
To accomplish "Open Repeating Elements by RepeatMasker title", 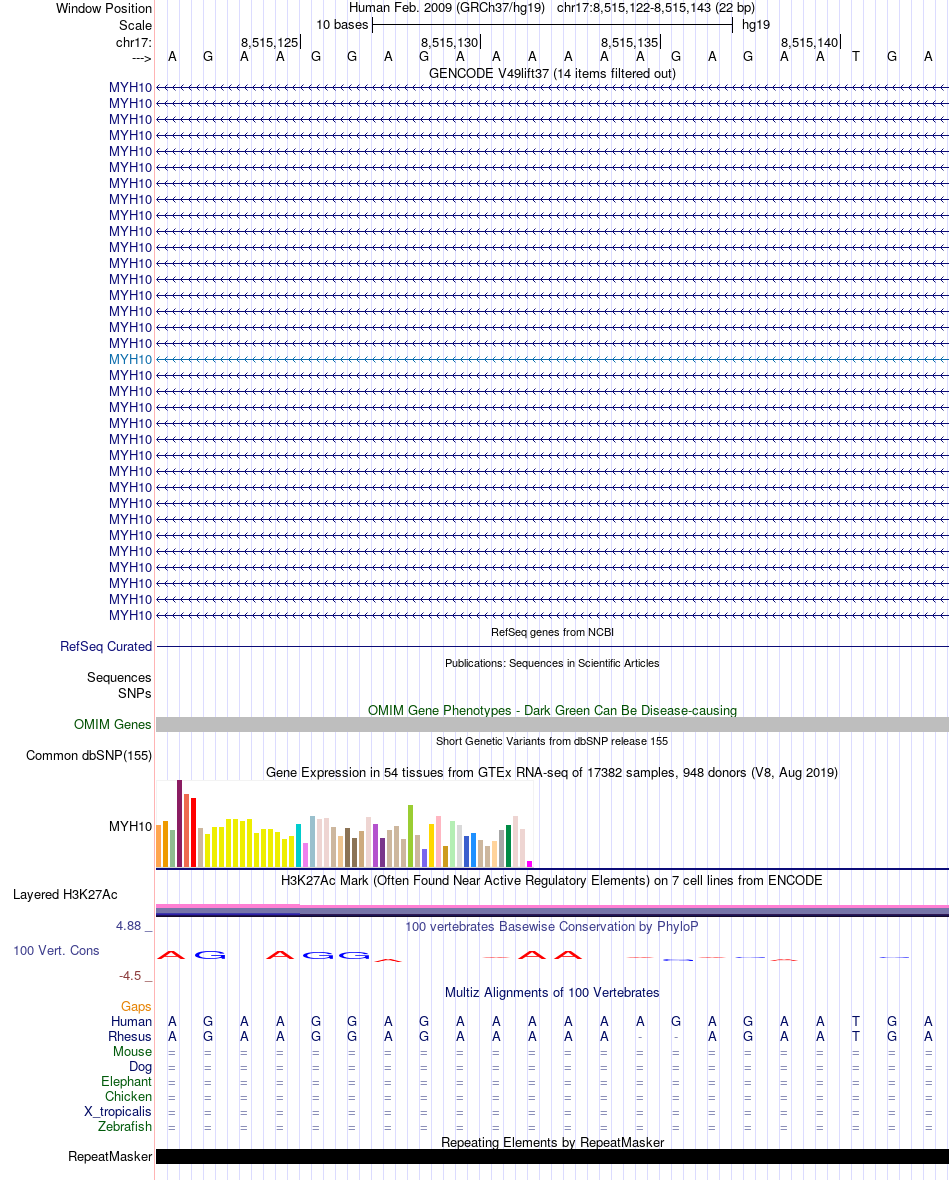I will (552, 1142).
